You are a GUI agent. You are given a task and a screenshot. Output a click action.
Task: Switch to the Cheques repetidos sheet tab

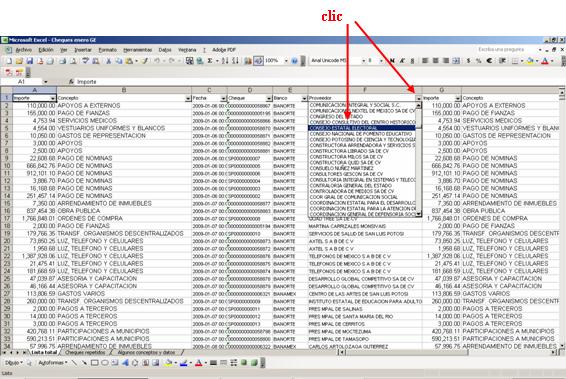point(85,352)
